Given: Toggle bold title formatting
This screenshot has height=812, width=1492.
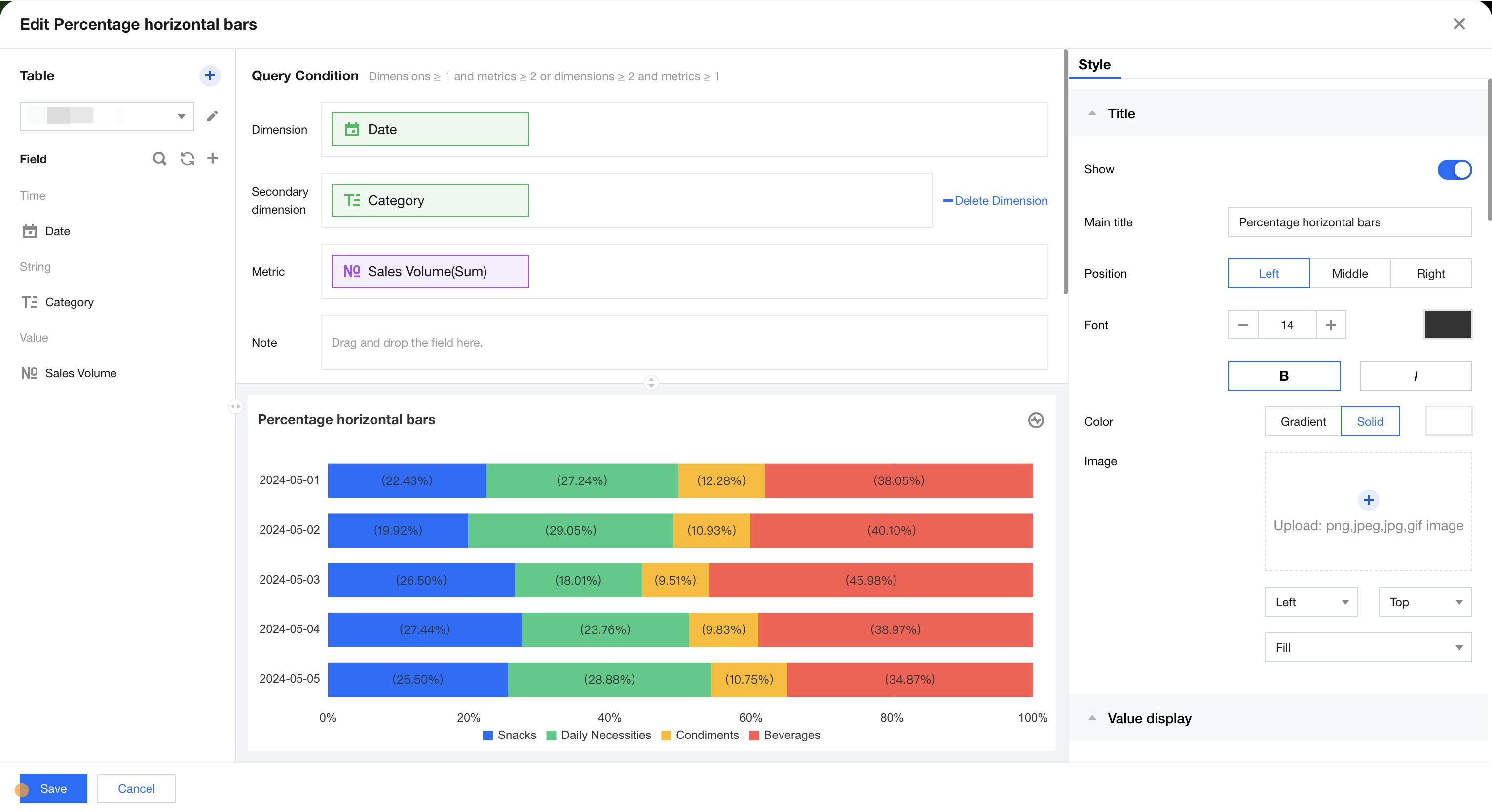Looking at the screenshot, I should (x=1283, y=376).
